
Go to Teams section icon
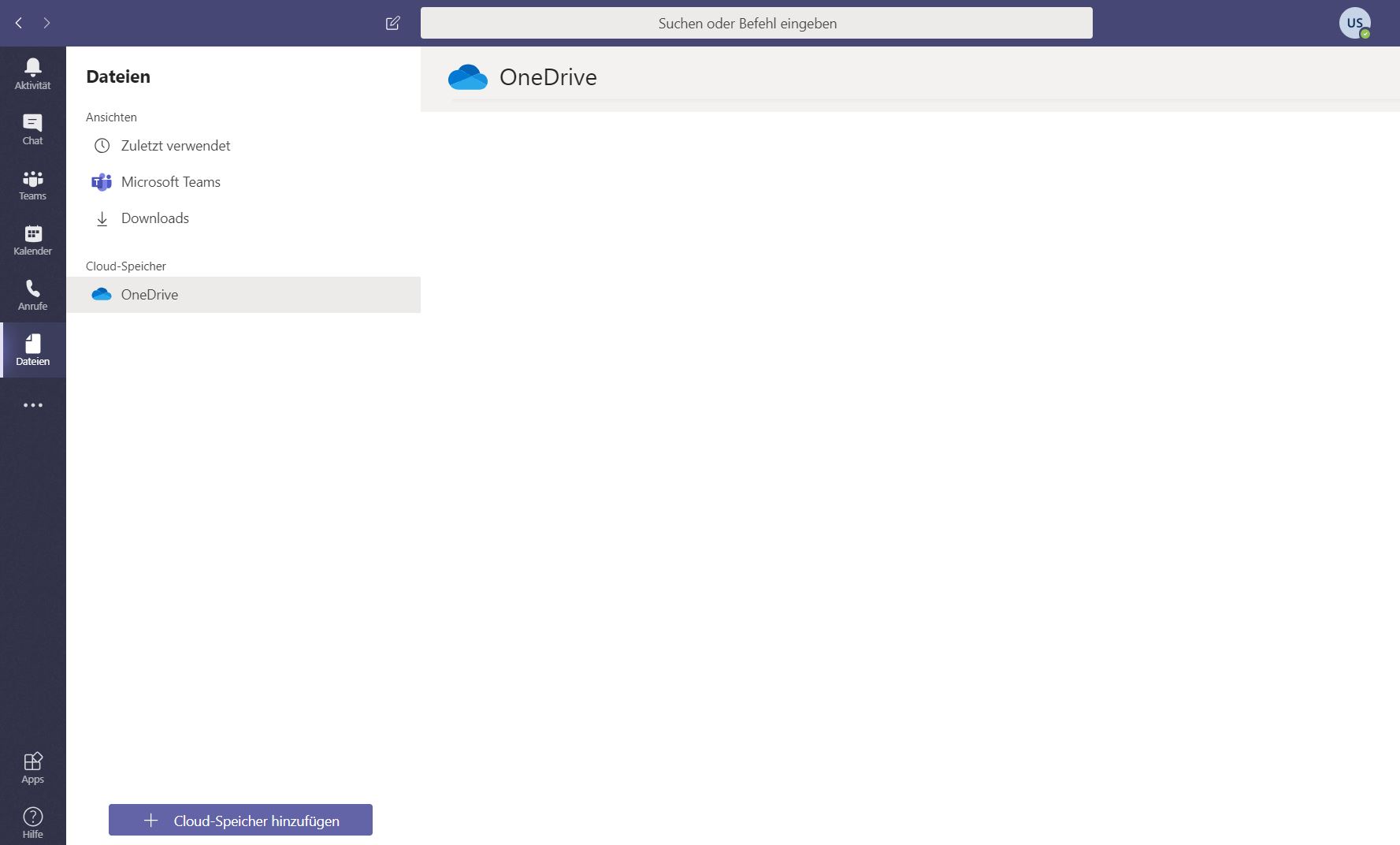tap(32, 184)
